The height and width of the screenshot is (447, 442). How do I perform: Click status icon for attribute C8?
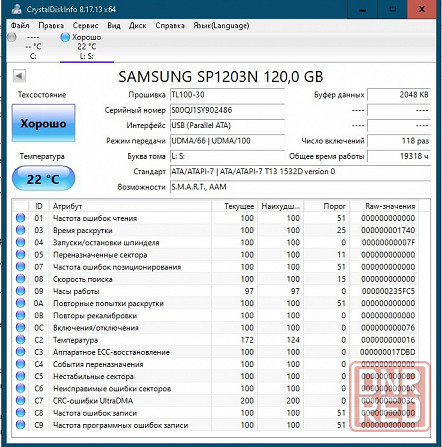tap(21, 413)
